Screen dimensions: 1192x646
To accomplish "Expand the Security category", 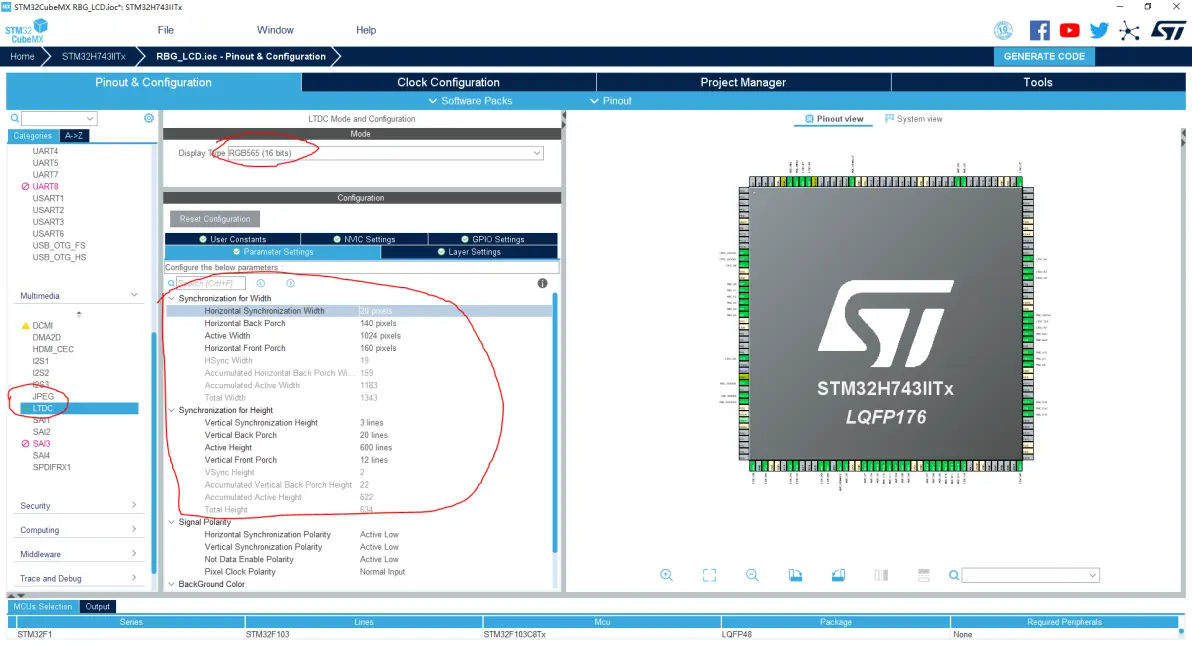I will (x=134, y=505).
